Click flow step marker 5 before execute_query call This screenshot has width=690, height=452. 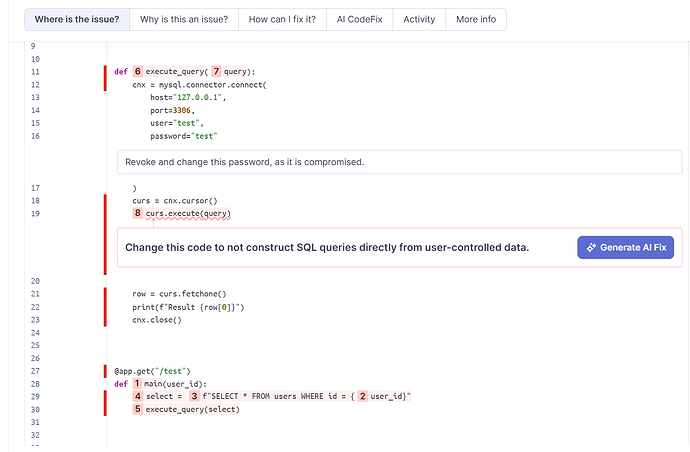point(138,410)
